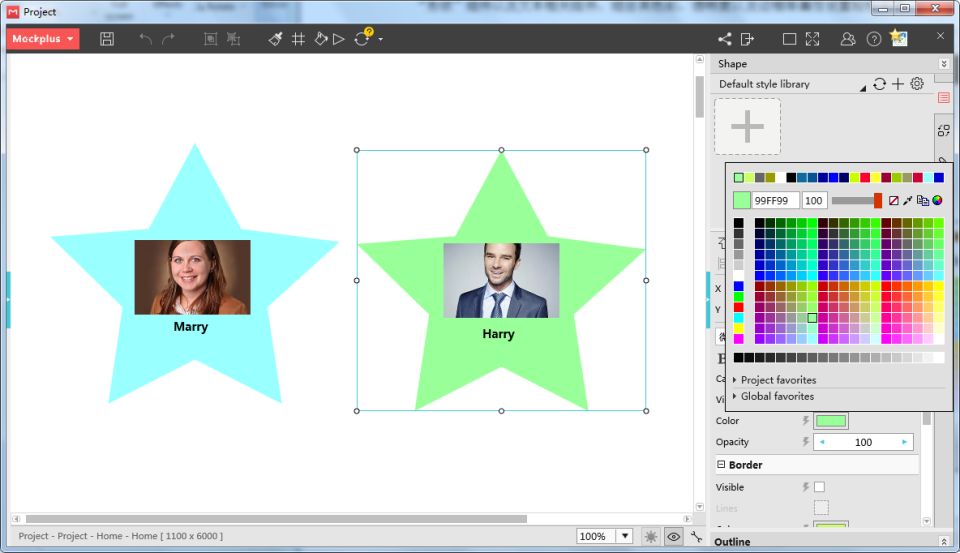Open the 100% zoom dropdown

[624, 537]
